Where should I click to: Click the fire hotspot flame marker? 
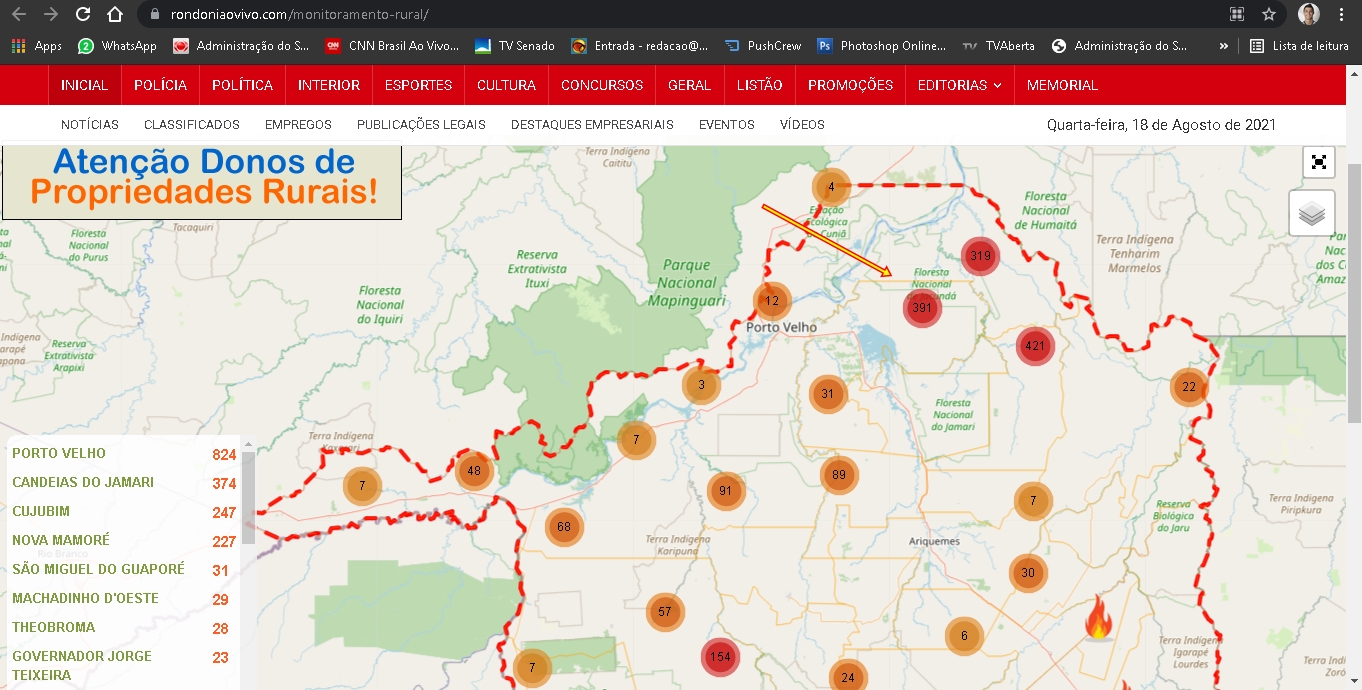(1098, 620)
